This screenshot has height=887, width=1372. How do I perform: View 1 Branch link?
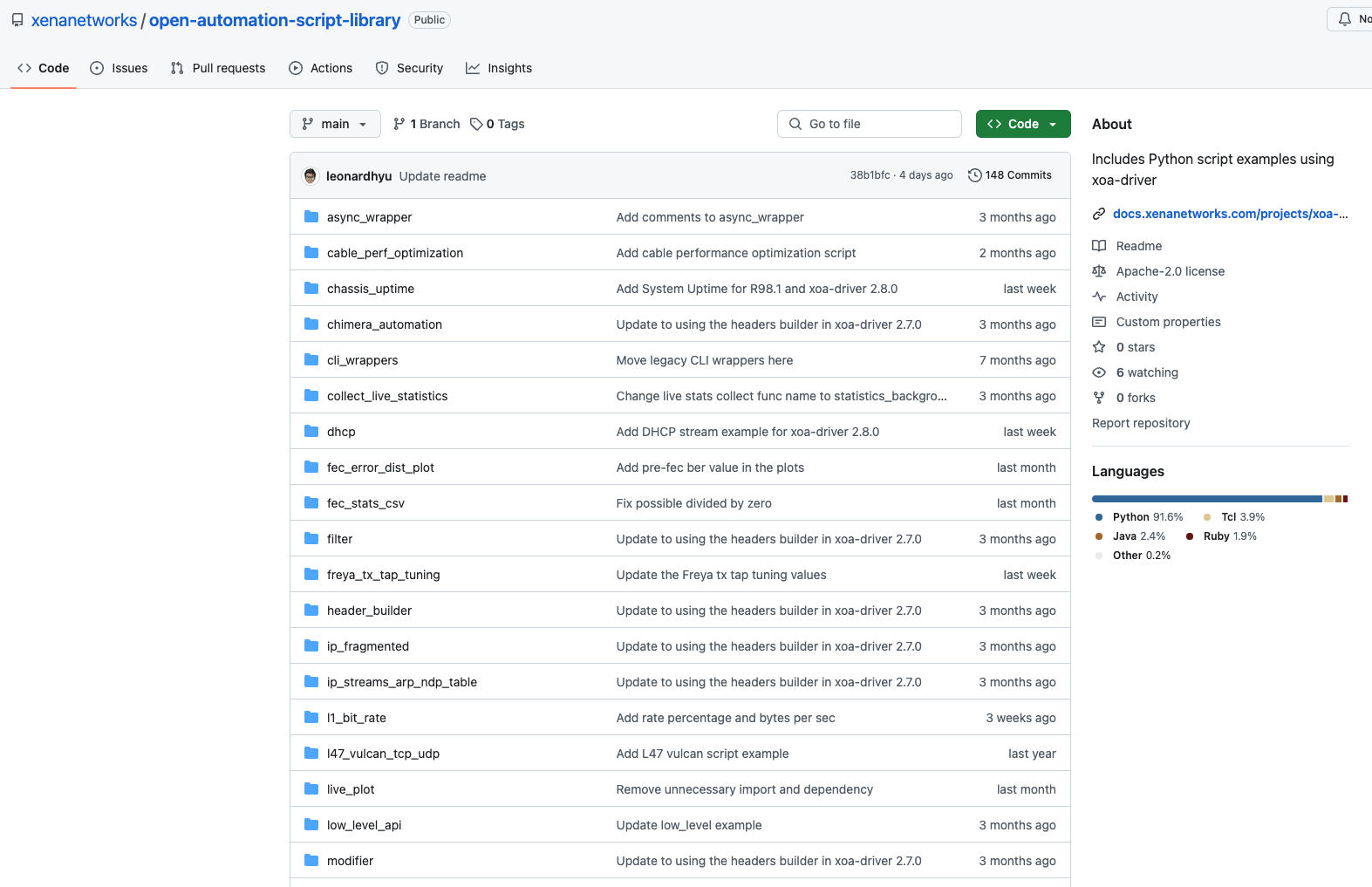point(427,124)
